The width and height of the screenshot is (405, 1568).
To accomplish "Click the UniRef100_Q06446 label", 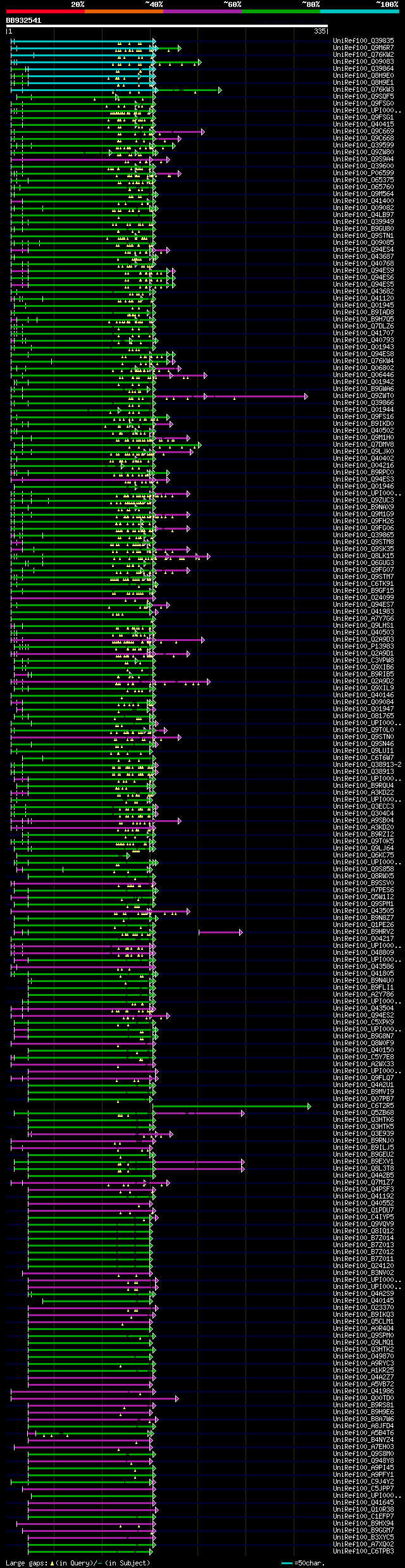I will point(363,375).
